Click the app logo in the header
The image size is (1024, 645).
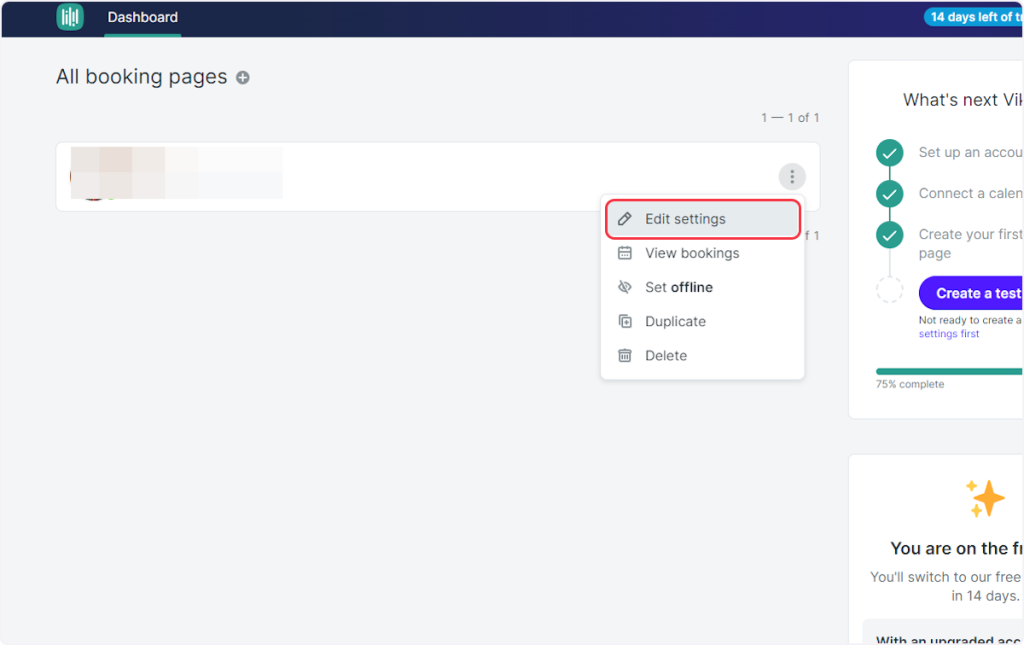70,17
